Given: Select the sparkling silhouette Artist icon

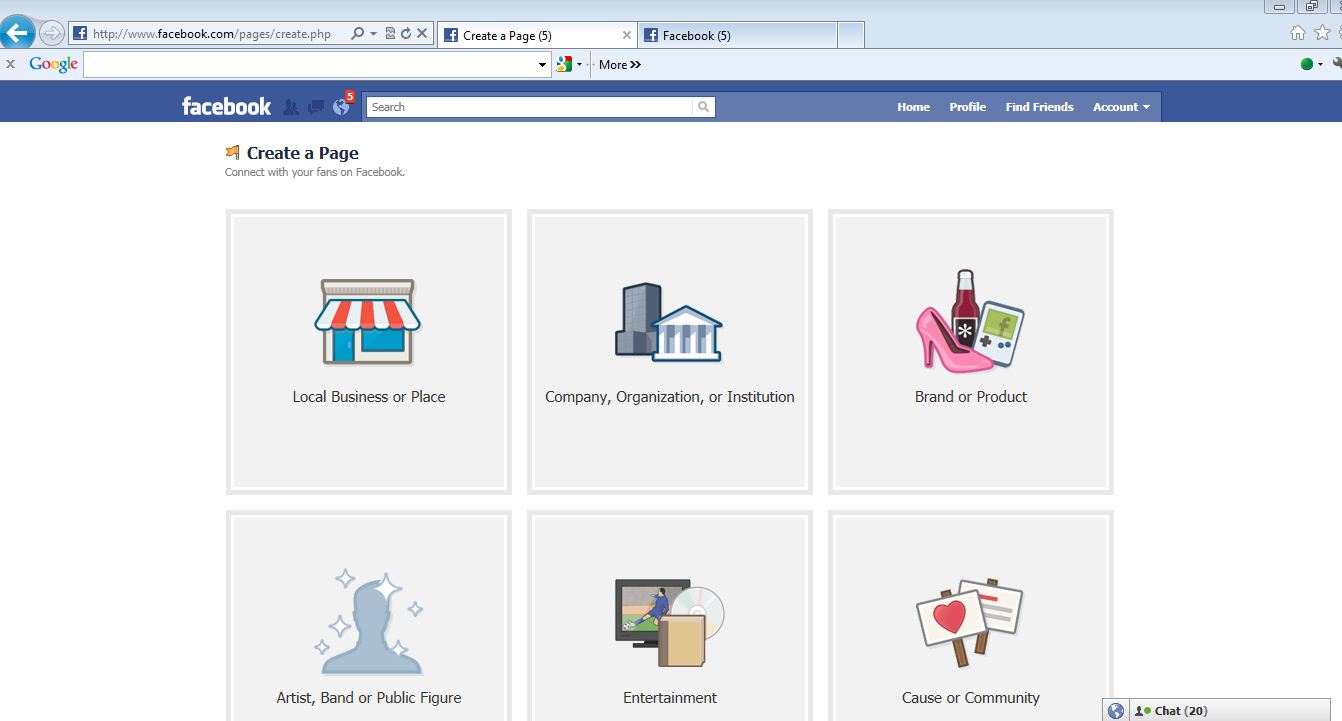Looking at the screenshot, I should click(x=368, y=622).
